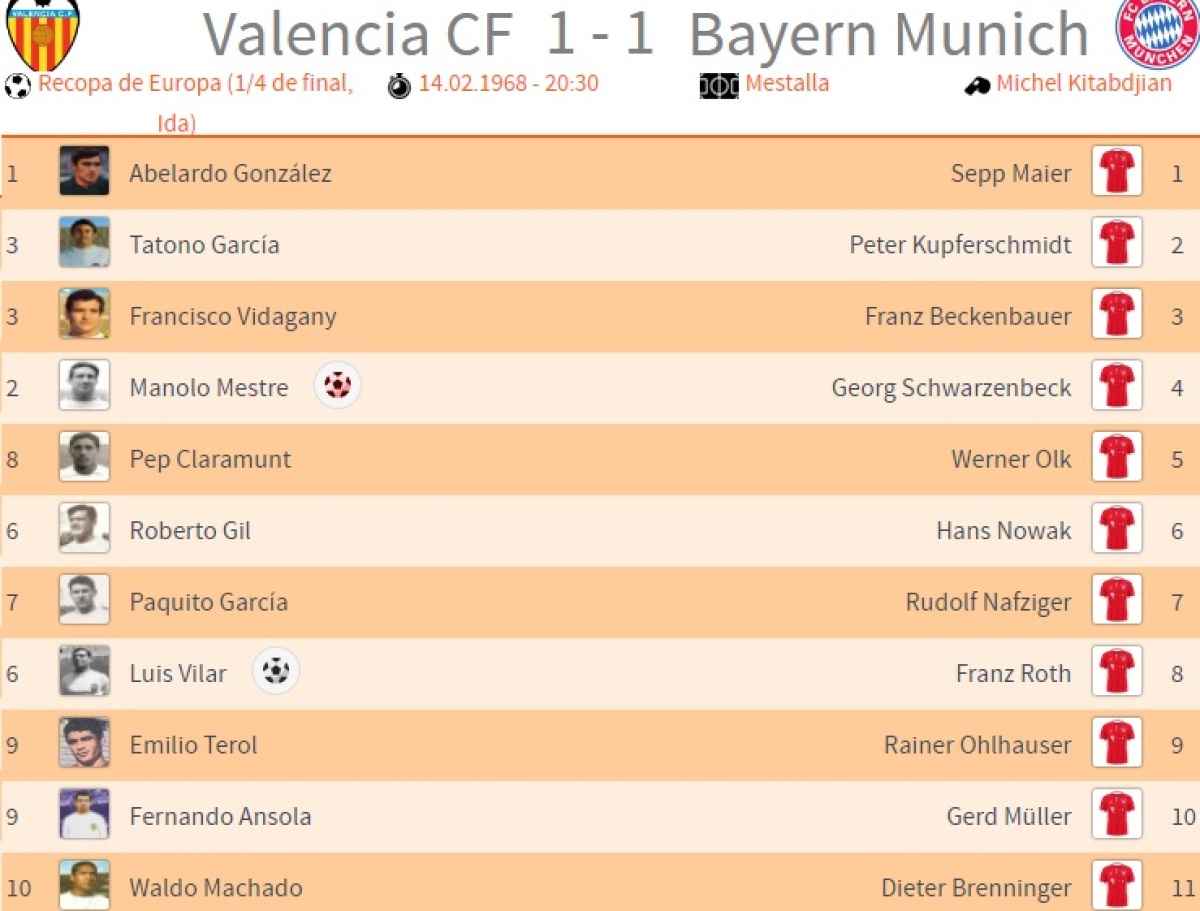This screenshot has height=911, width=1200.
Task: Click the Bayern Munich club crest
Action: [x=1157, y=32]
